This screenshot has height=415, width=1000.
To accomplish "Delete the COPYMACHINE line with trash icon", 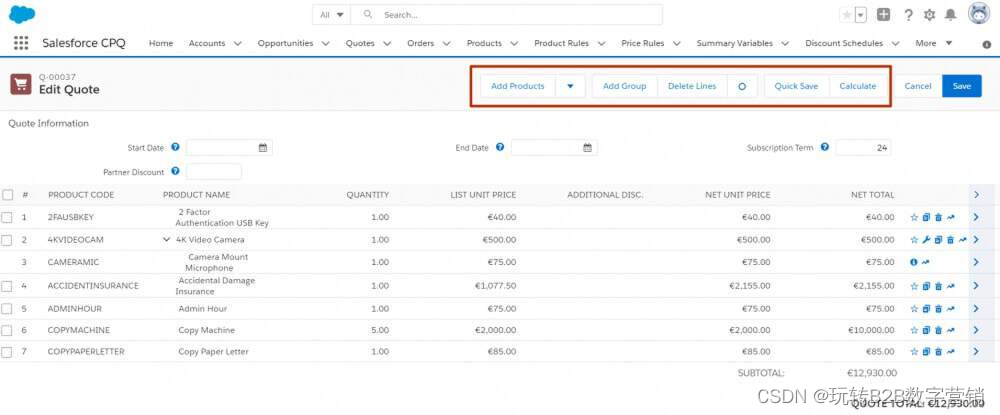I will [x=938, y=330].
